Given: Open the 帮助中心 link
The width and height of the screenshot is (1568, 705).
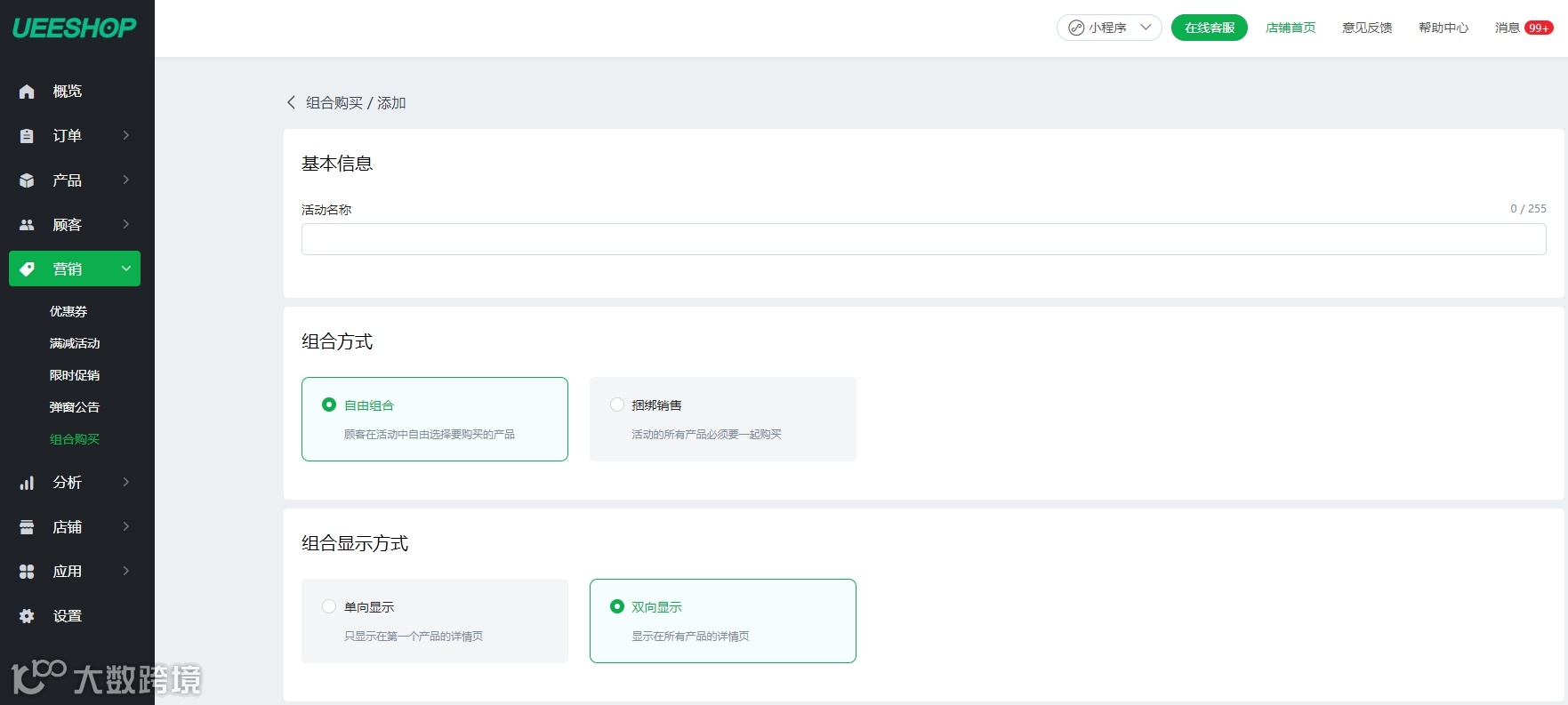Looking at the screenshot, I should (x=1443, y=28).
